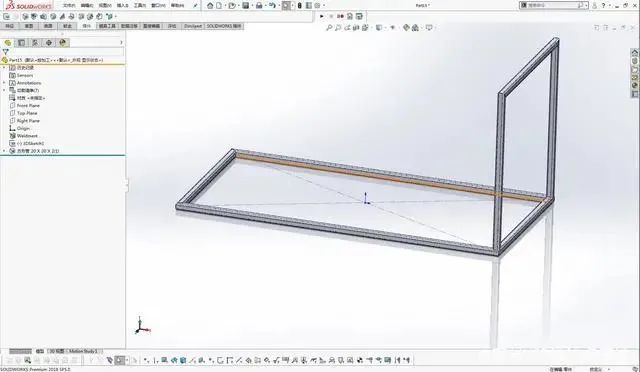Screen dimensions: 640x372
Task: Click Zoom to Fit in the heads-up view toolbar
Action: click(x=329, y=28)
